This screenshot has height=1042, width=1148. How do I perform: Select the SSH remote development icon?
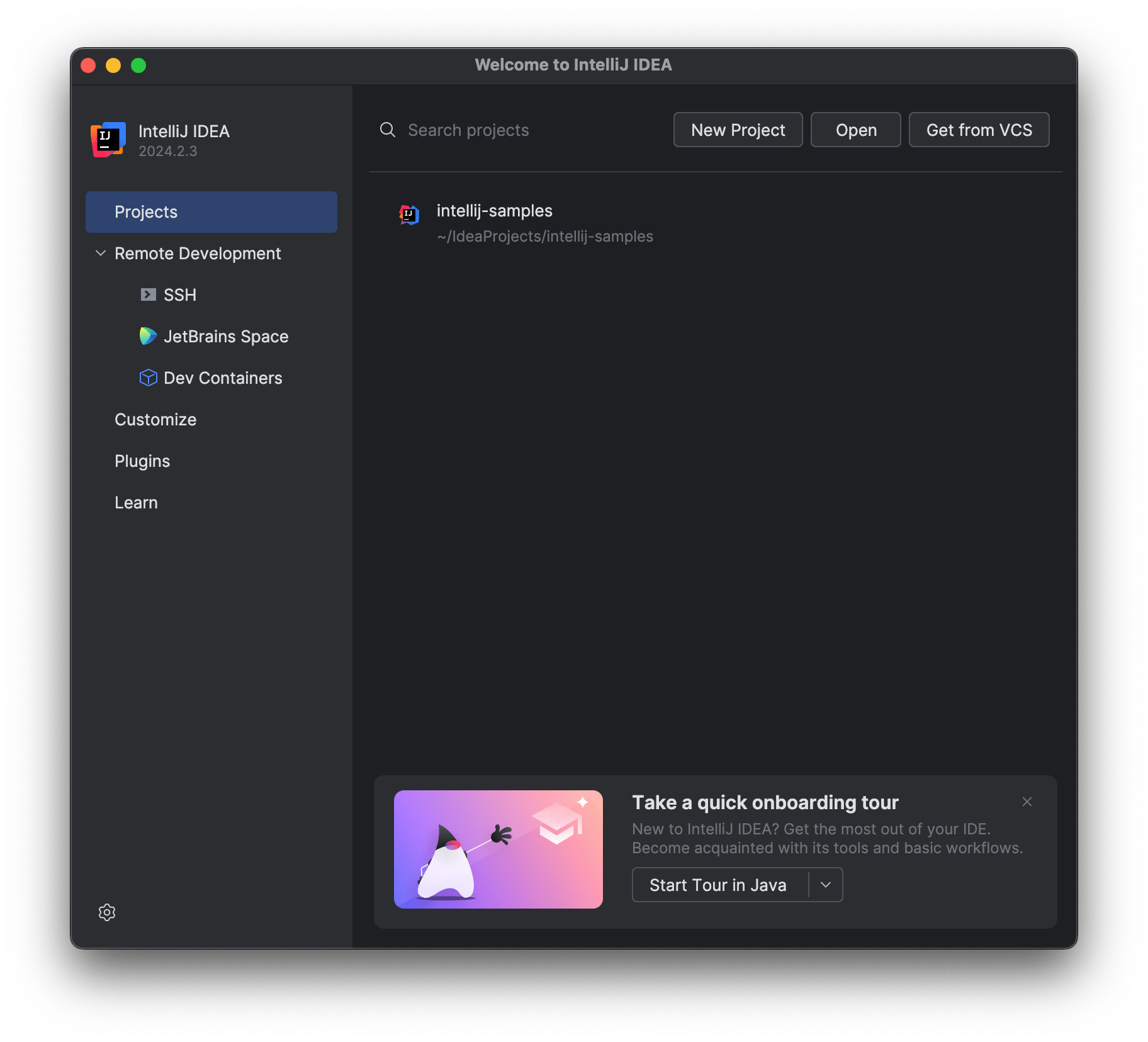click(147, 294)
